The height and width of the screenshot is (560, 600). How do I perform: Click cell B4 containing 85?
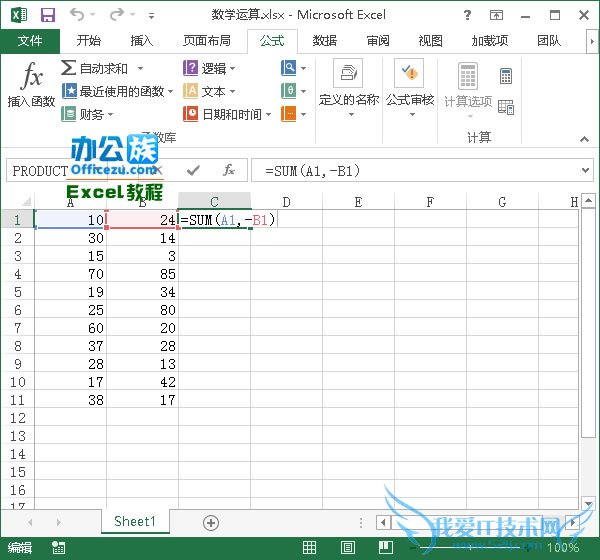click(142, 274)
